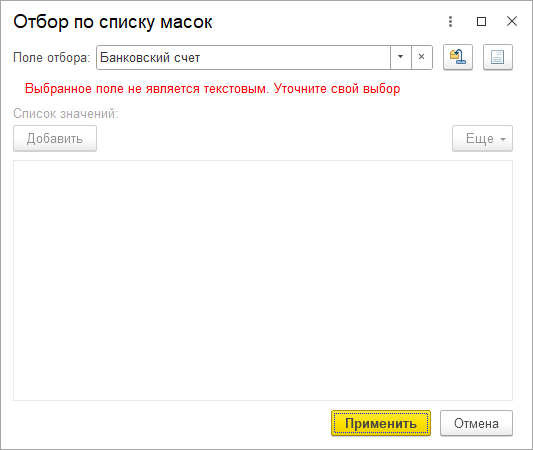Click the Отбор по списку масок title

tap(113, 22)
